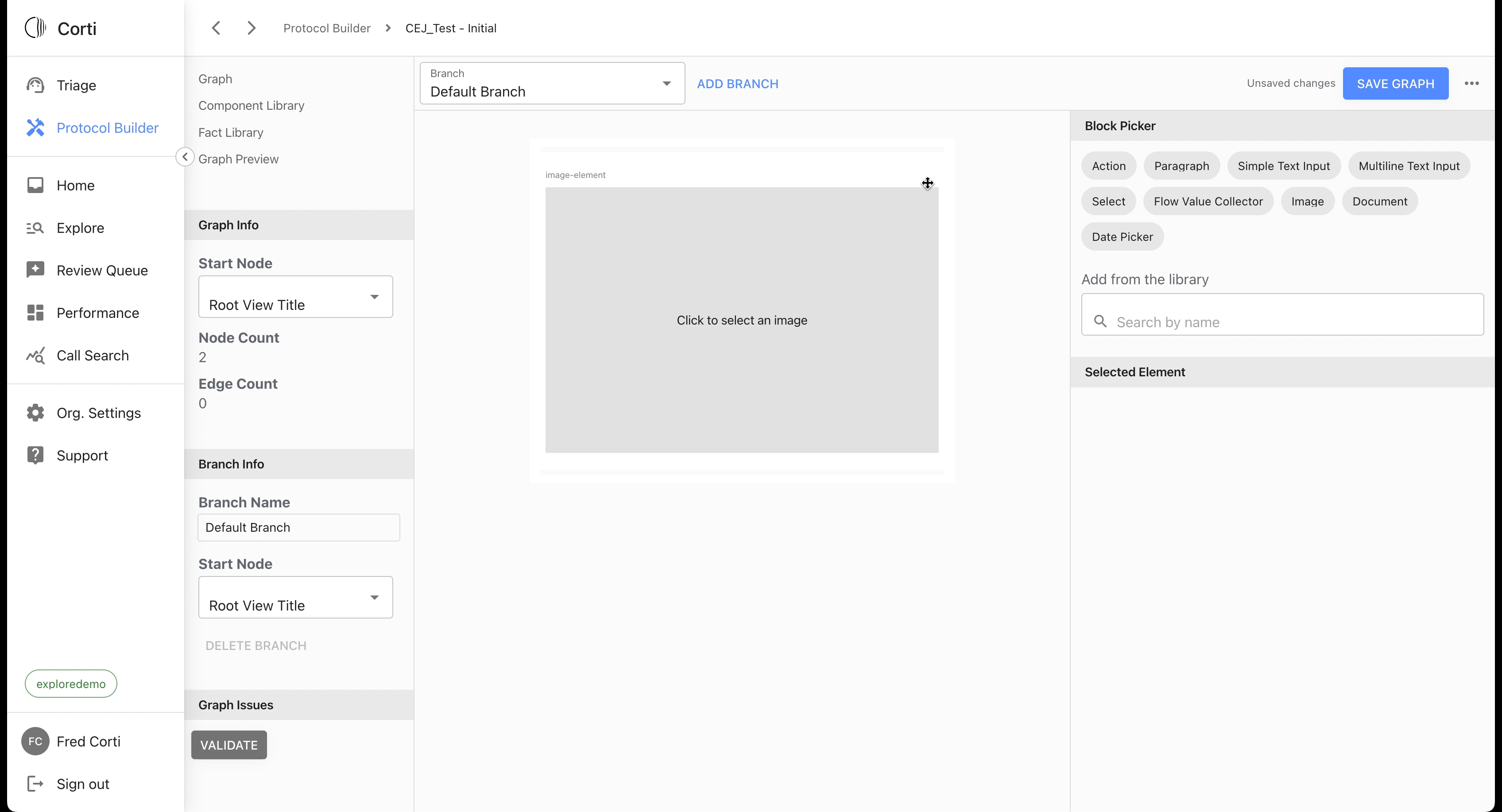Open the Component Library tab
This screenshot has width=1502, height=812.
click(251, 105)
